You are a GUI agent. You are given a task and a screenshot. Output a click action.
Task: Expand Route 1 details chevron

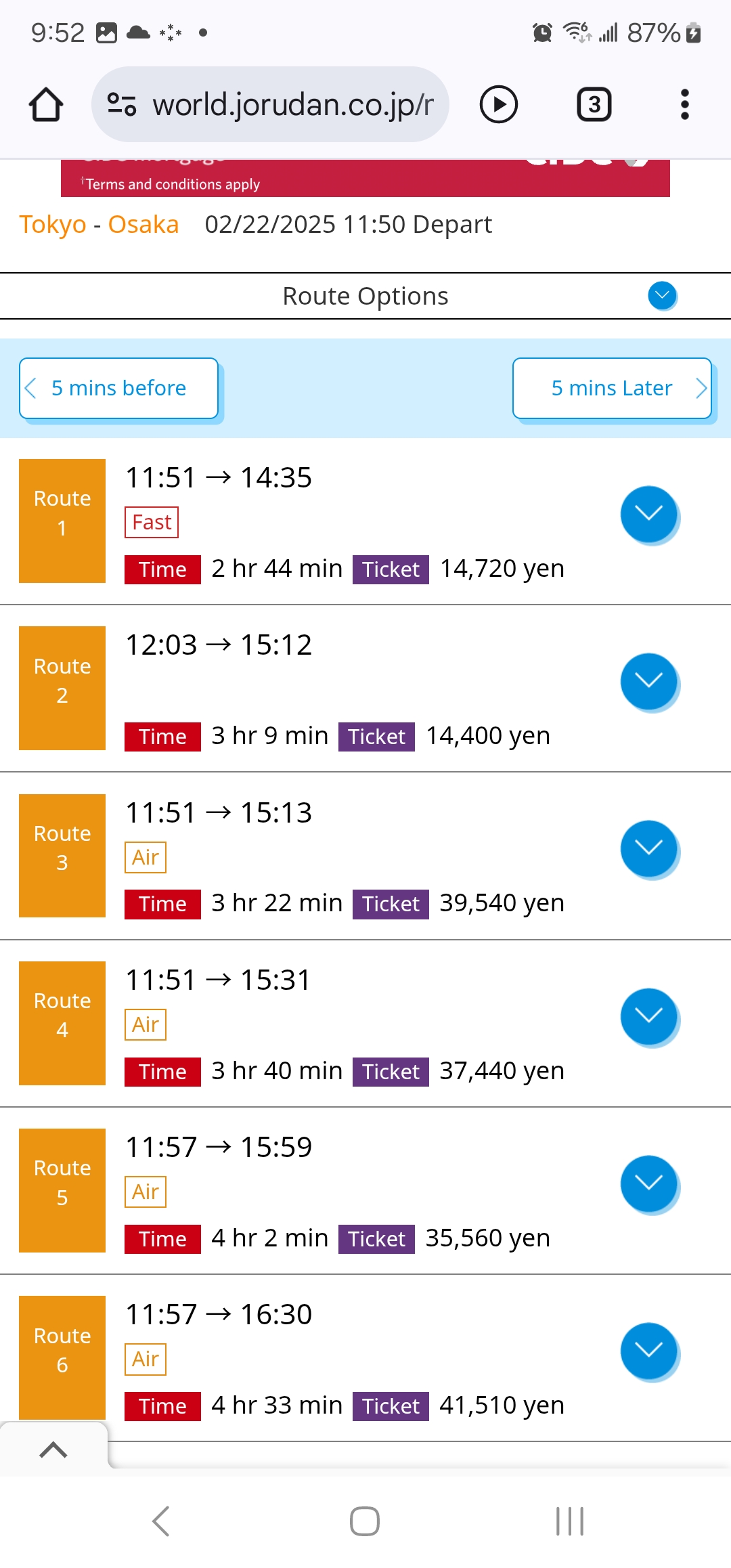(648, 514)
